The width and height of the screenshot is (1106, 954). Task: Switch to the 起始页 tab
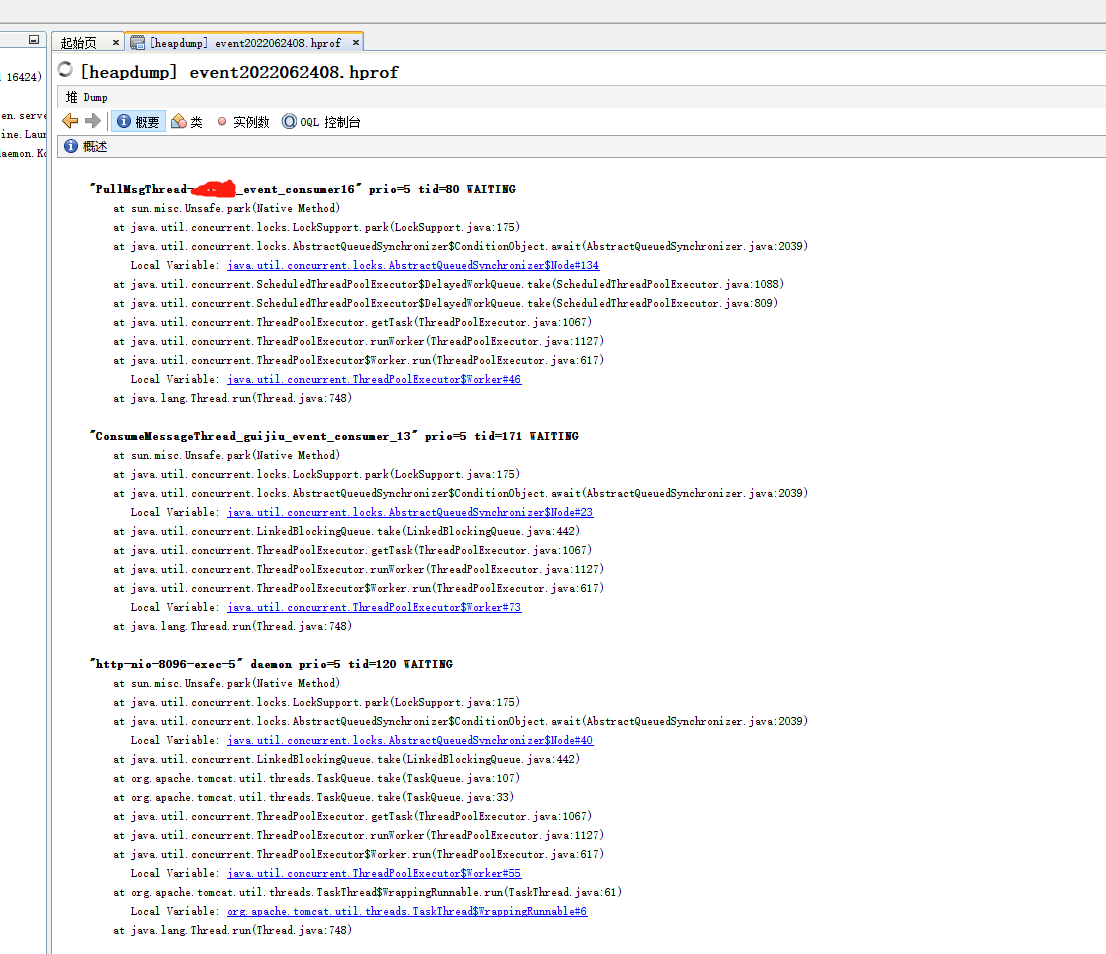pos(82,42)
